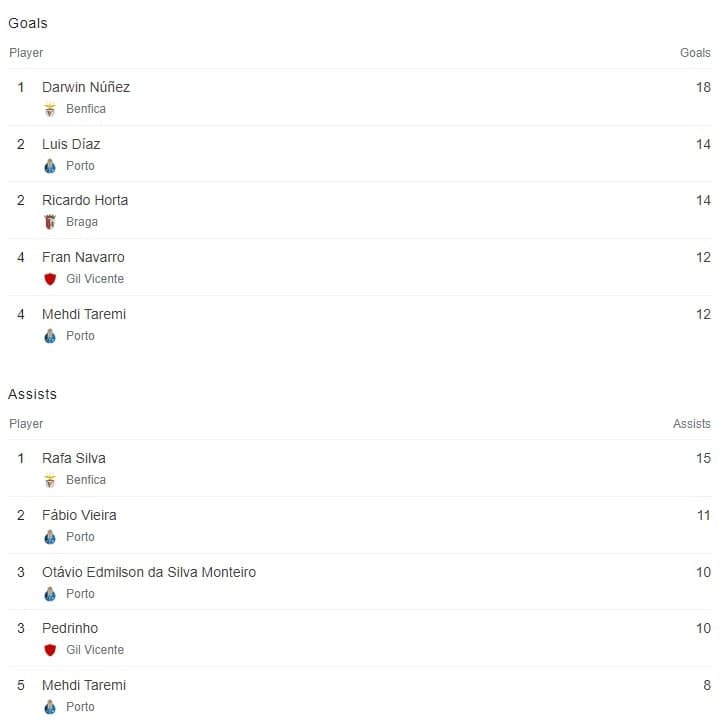
Task: Open Fran Navarro player page
Action: click(83, 257)
